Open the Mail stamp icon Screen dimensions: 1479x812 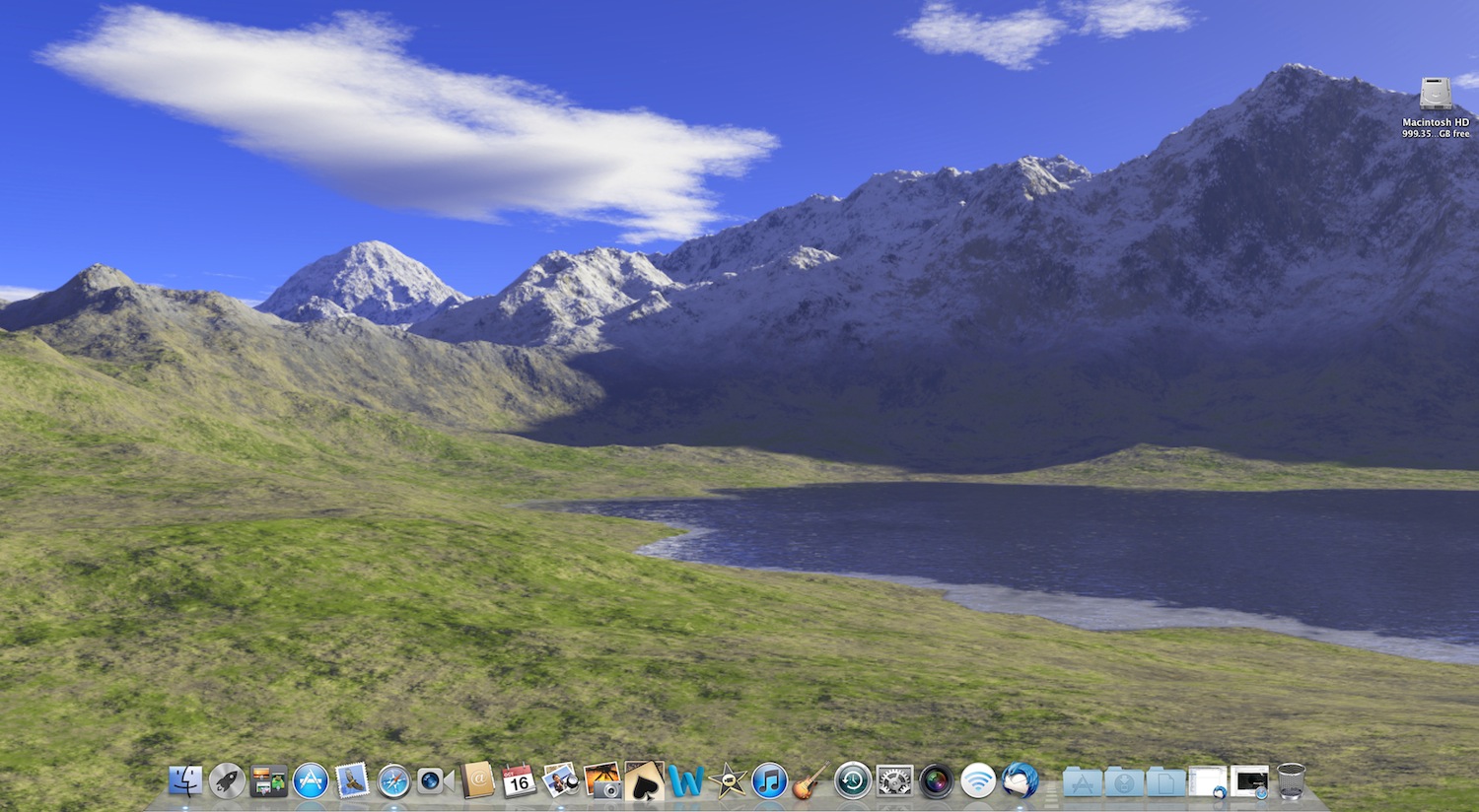coord(352,781)
